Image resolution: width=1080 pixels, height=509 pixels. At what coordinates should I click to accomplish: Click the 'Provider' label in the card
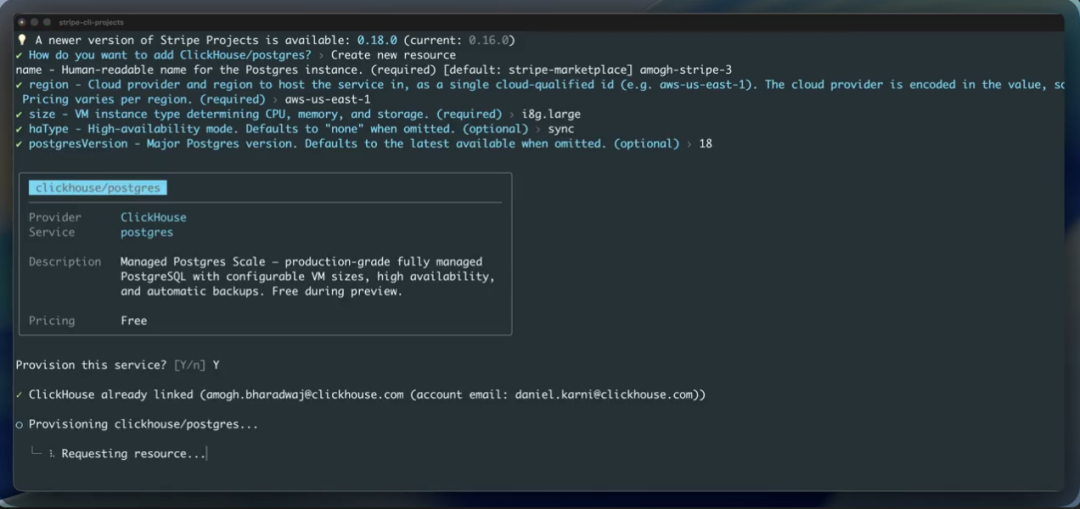[55, 218]
